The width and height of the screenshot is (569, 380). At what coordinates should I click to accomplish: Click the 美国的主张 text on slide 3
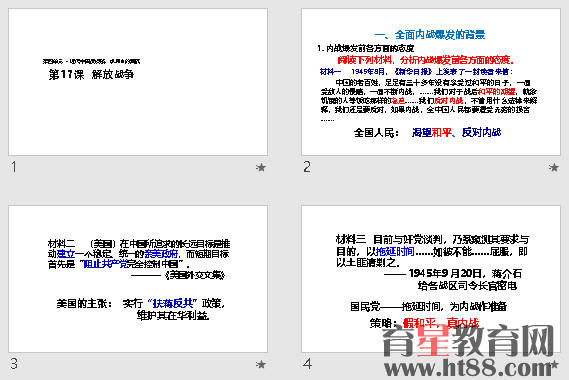(x=84, y=303)
